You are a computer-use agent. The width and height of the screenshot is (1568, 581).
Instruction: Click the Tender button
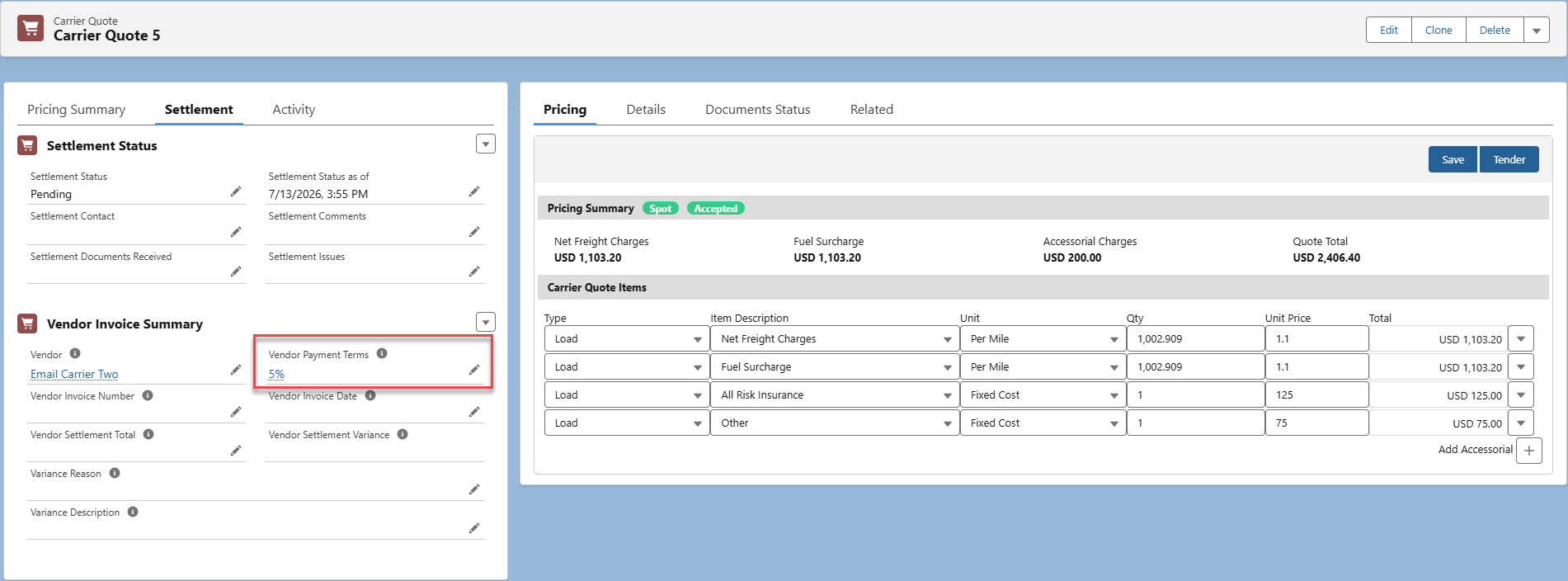click(1509, 160)
